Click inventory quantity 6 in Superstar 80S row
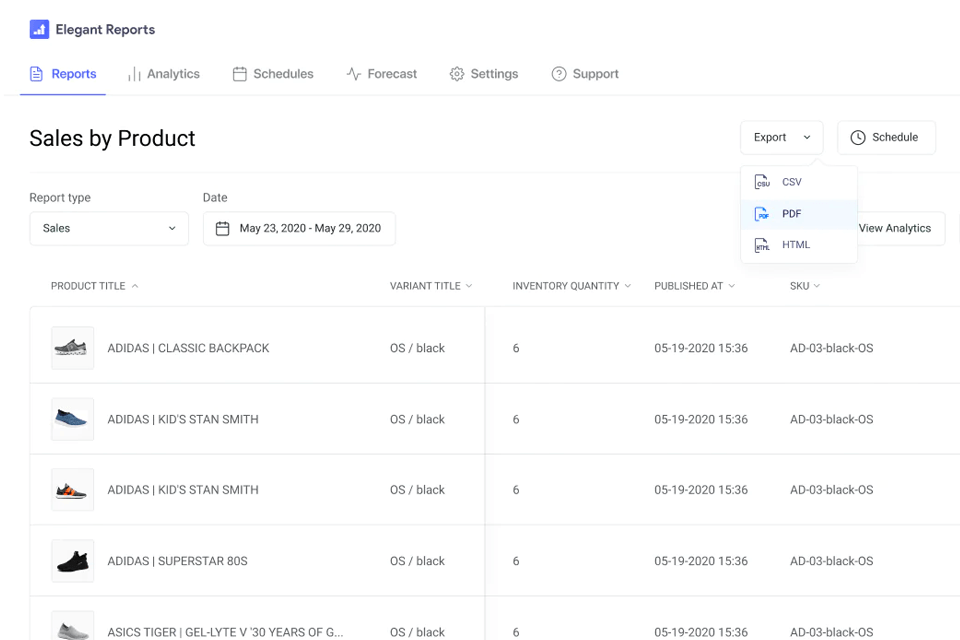Image resolution: width=960 pixels, height=640 pixels. tap(516, 561)
